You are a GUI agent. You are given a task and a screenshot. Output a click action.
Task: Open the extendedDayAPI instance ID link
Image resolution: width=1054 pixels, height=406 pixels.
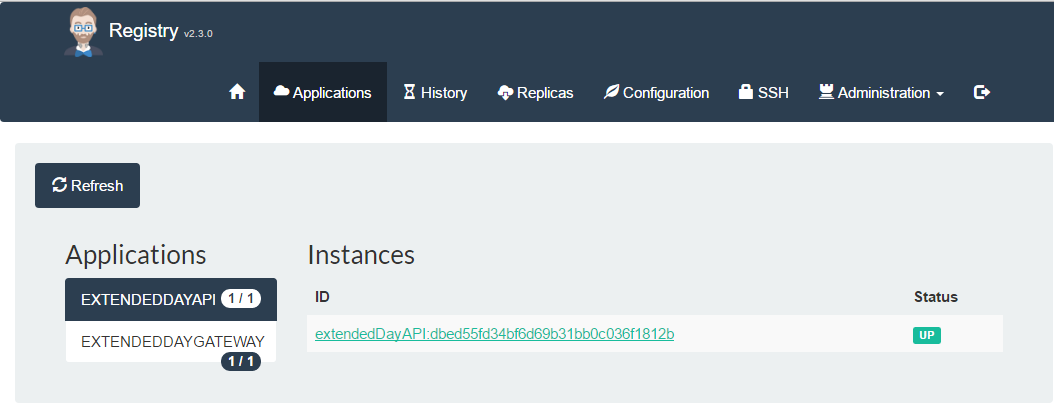click(x=495, y=334)
